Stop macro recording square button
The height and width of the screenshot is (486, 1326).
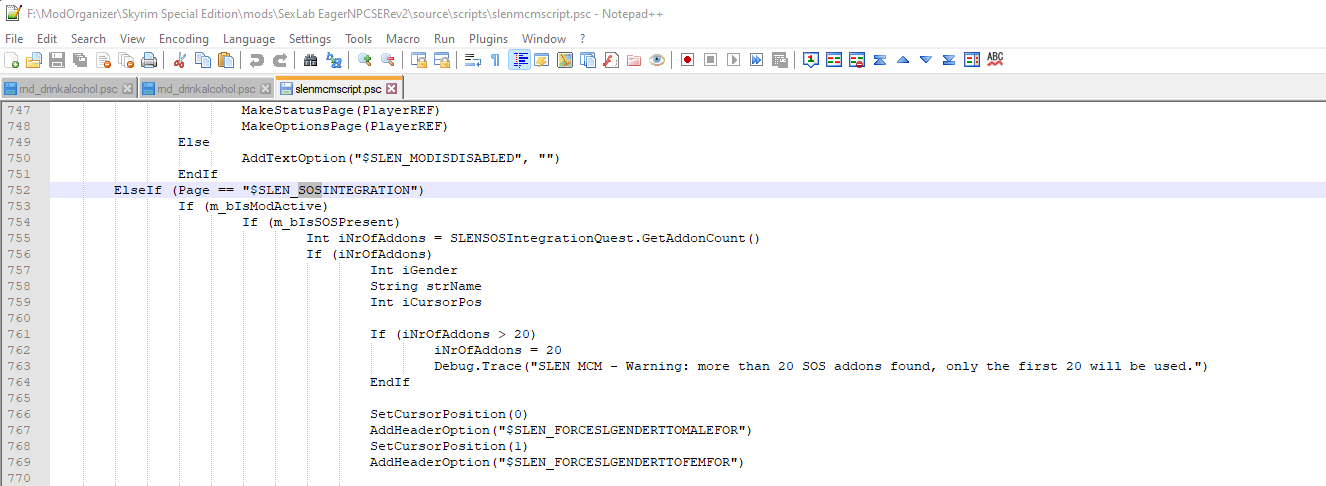[x=711, y=60]
